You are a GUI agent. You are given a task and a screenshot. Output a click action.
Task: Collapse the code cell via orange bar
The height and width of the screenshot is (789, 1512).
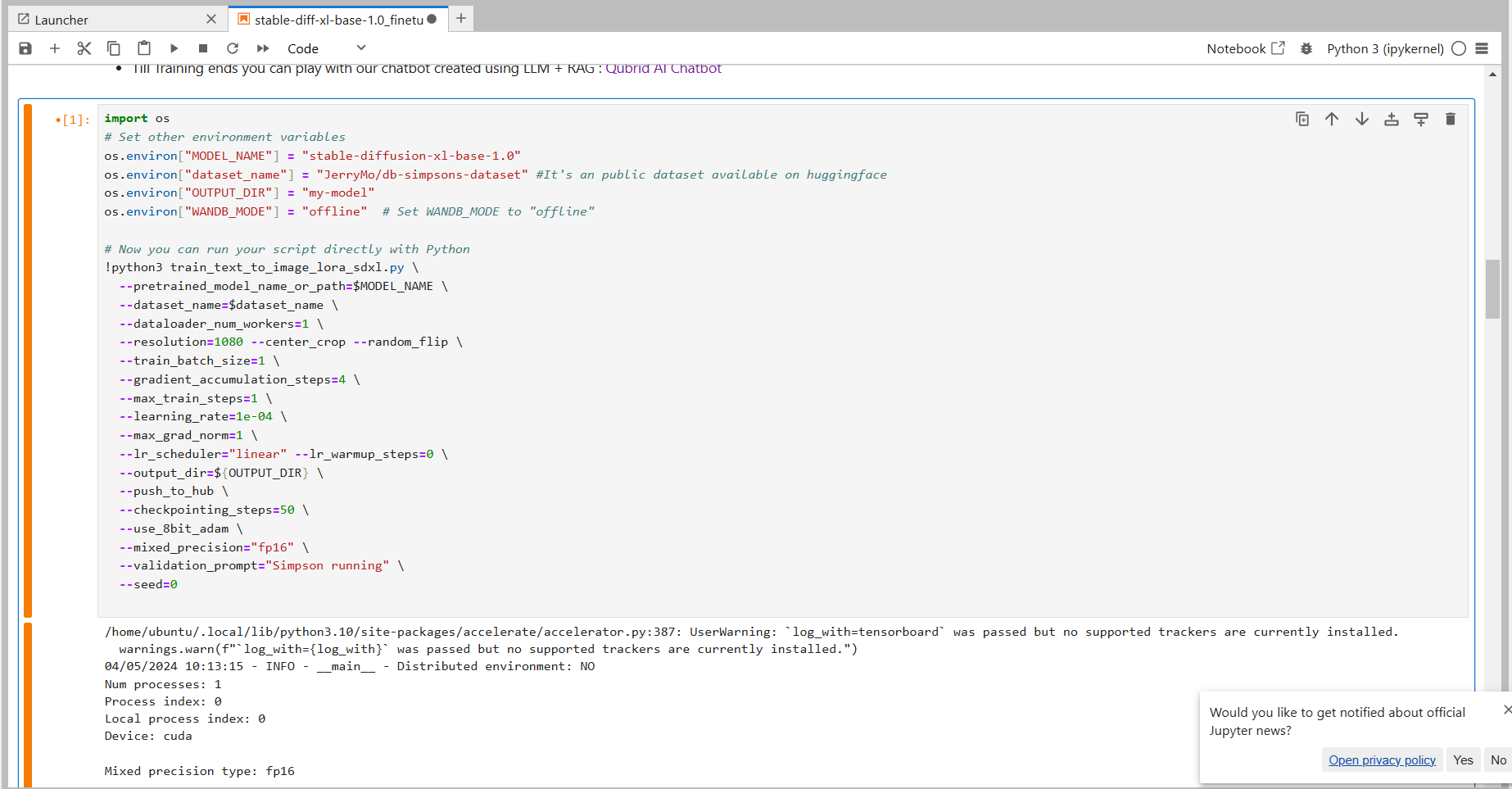pyautogui.click(x=28, y=360)
